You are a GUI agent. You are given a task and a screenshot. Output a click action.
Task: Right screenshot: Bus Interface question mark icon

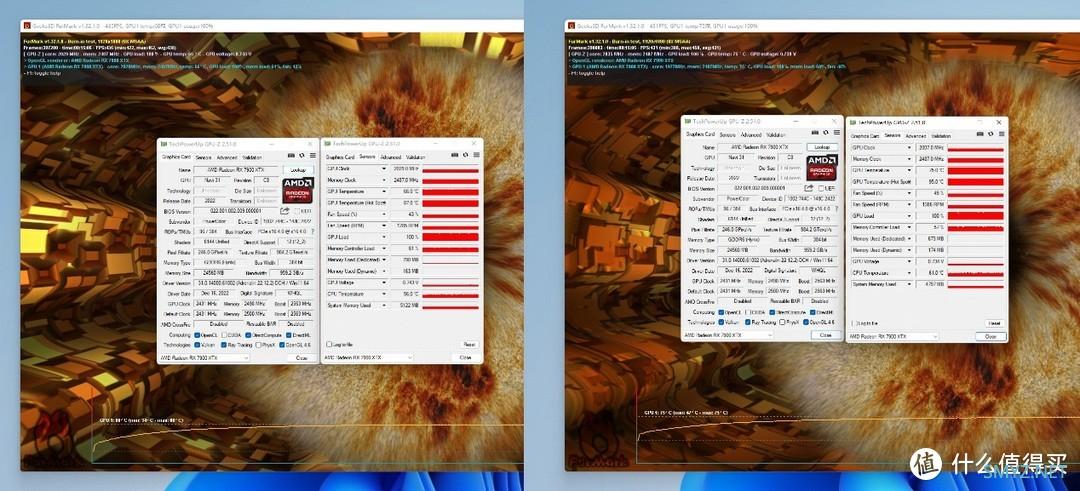pos(836,209)
